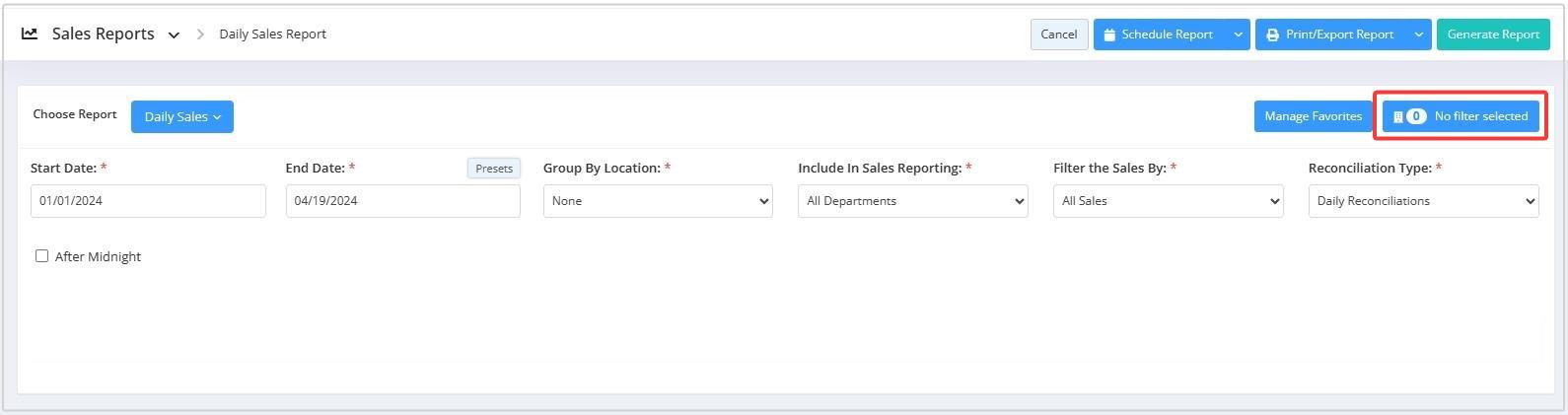Open the Reconciliation Type dropdown

(1423, 201)
